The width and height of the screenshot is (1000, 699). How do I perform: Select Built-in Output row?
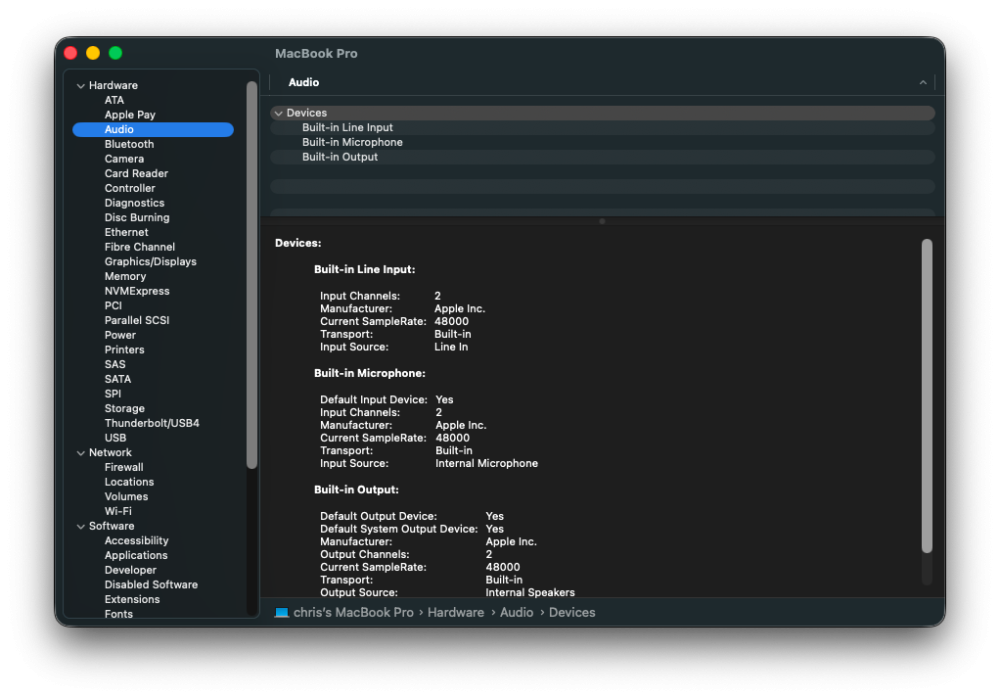point(603,157)
